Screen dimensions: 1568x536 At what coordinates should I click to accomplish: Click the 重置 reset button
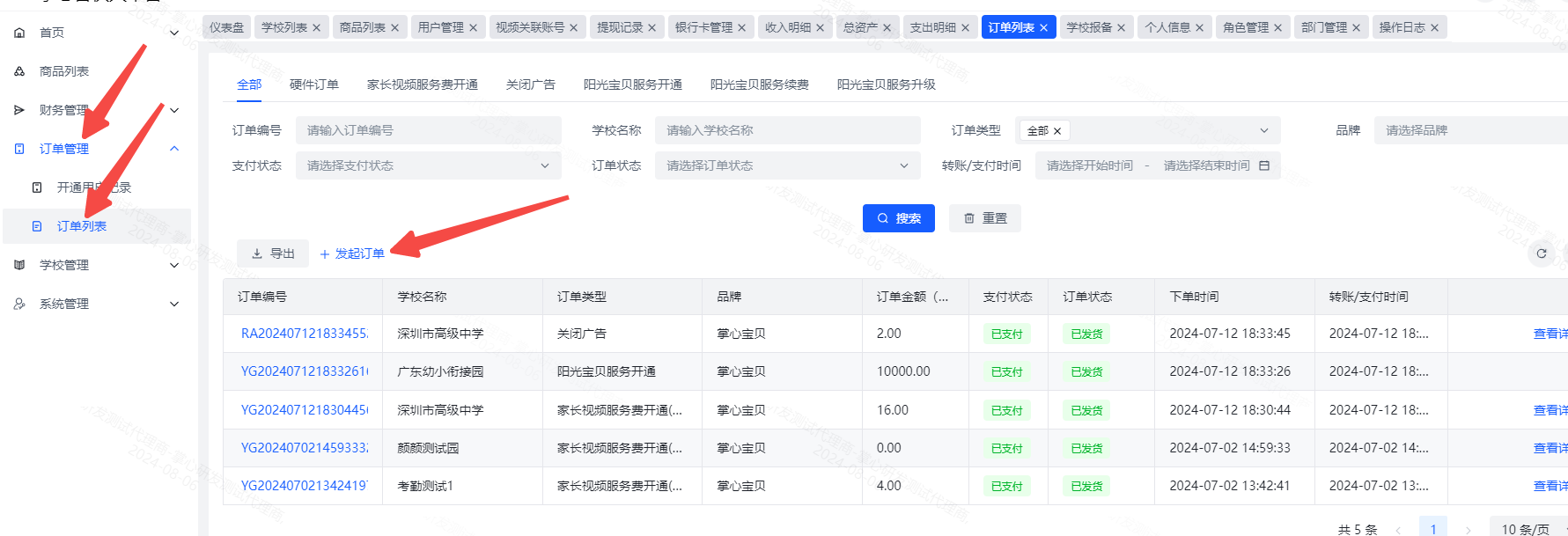pyautogui.click(x=984, y=218)
